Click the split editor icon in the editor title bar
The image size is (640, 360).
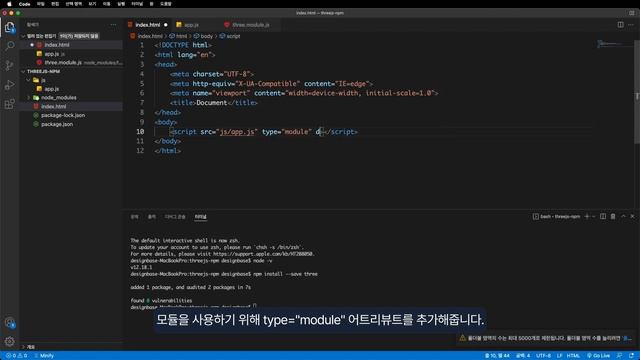[620, 25]
